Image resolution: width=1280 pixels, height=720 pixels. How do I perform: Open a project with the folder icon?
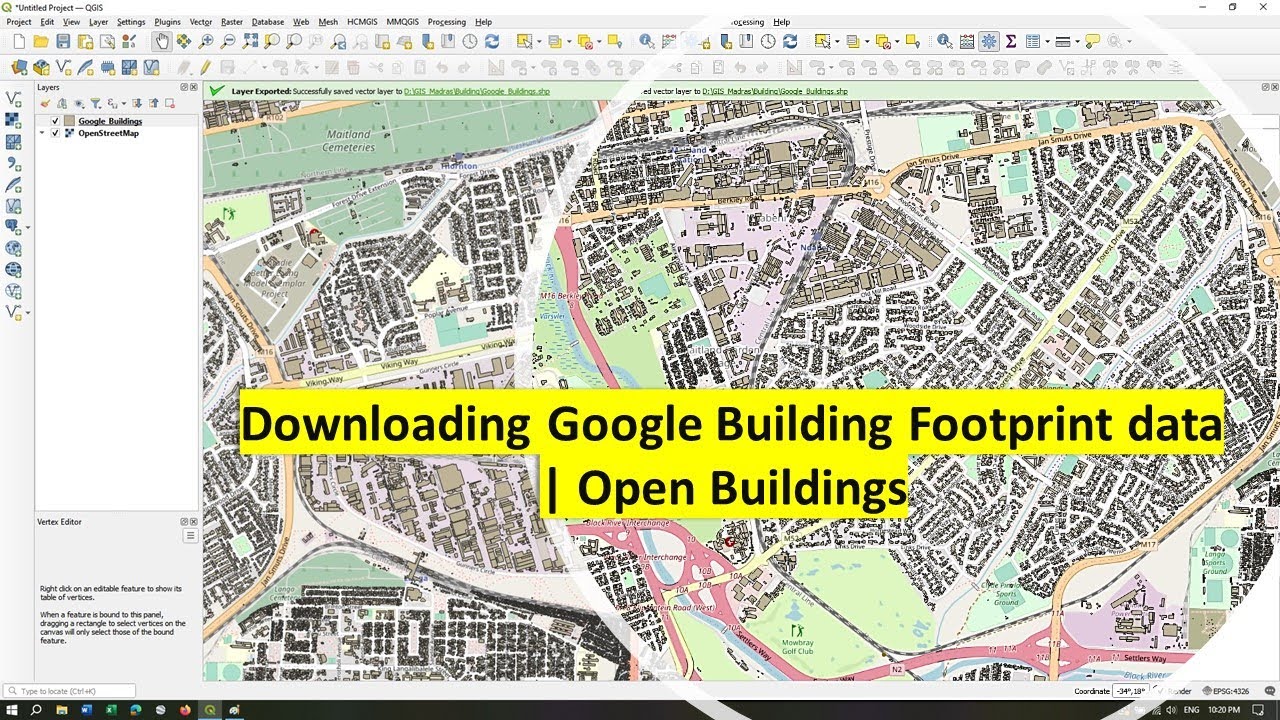click(x=41, y=41)
